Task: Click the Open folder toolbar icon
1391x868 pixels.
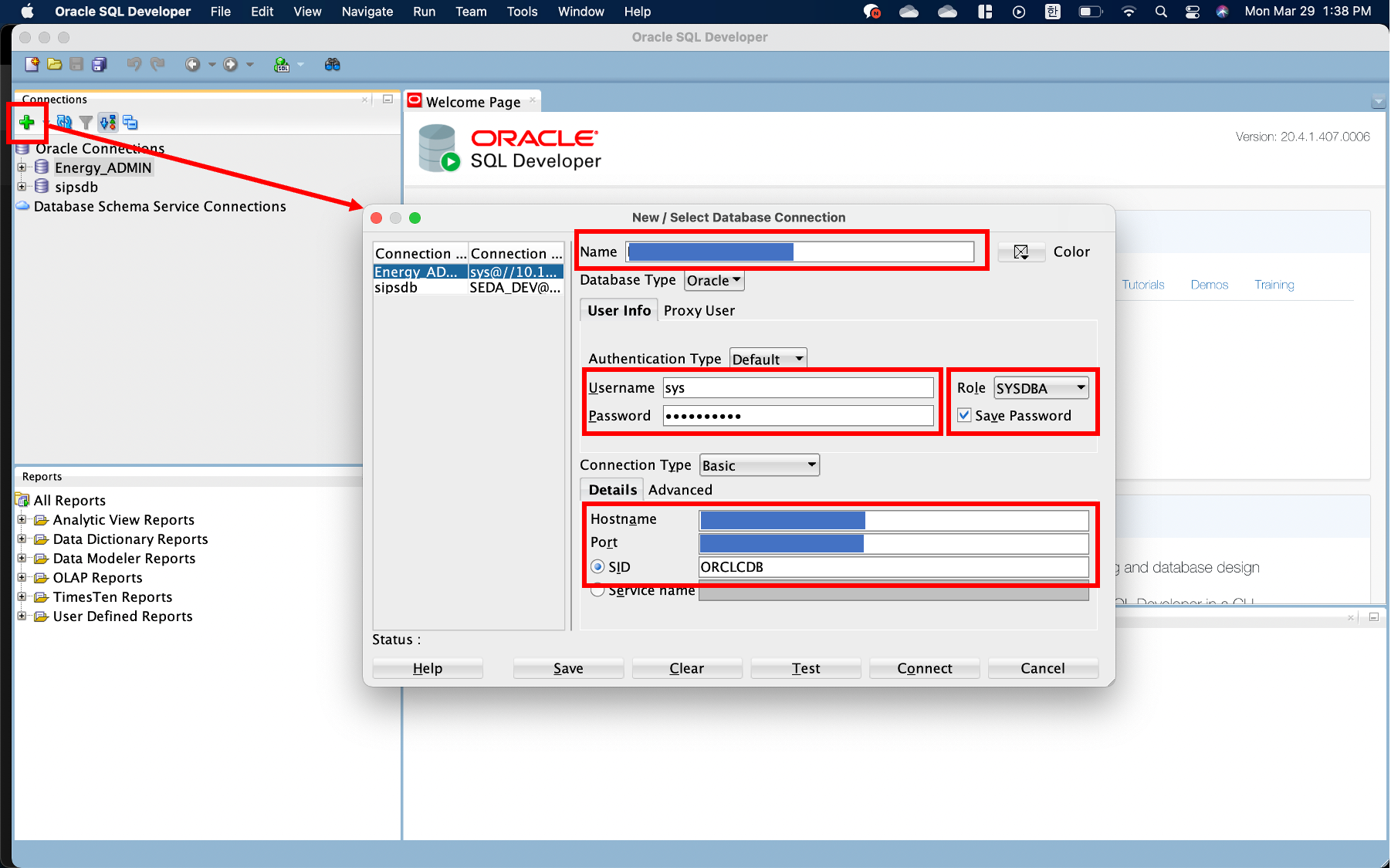Action: 54,65
